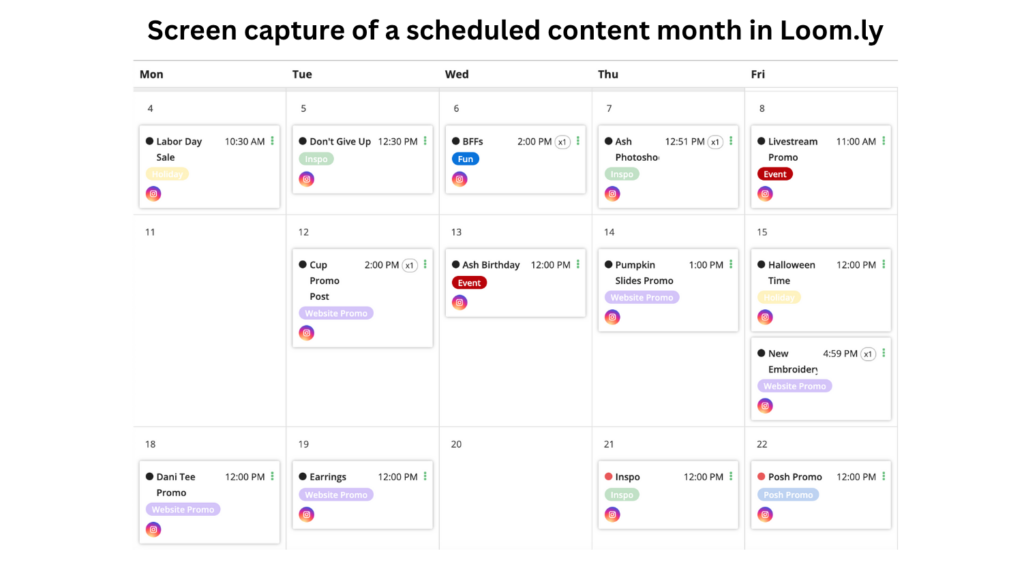Click Instagram icon on Pumpkin Slides Promo post
This screenshot has width=1024, height=575.
pyautogui.click(x=612, y=318)
